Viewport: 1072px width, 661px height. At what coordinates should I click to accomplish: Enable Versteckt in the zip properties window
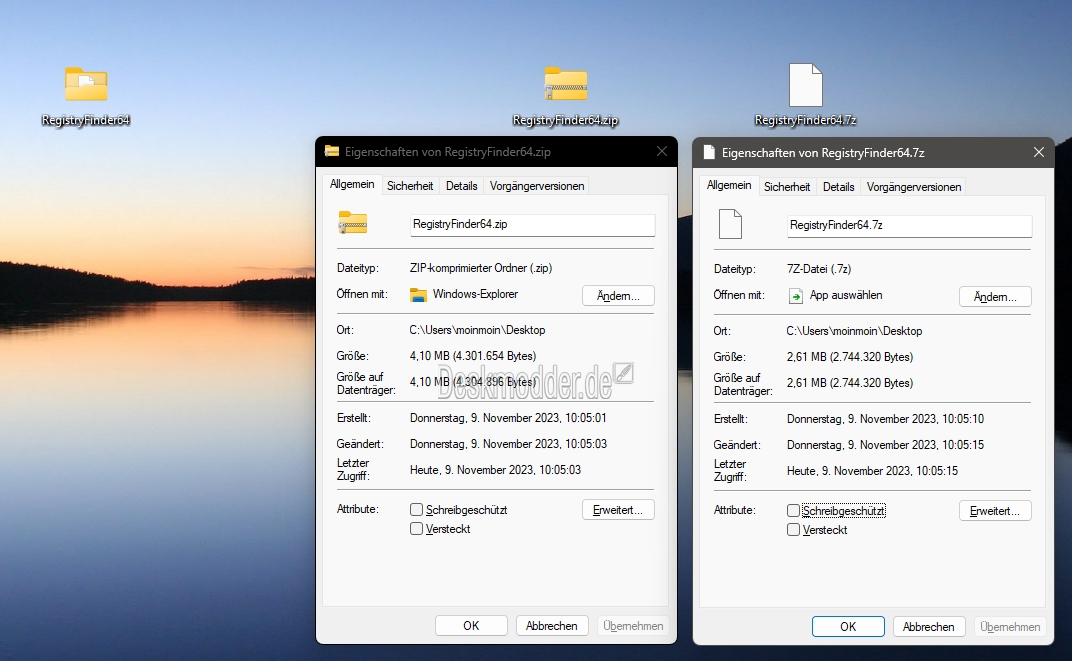click(416, 528)
